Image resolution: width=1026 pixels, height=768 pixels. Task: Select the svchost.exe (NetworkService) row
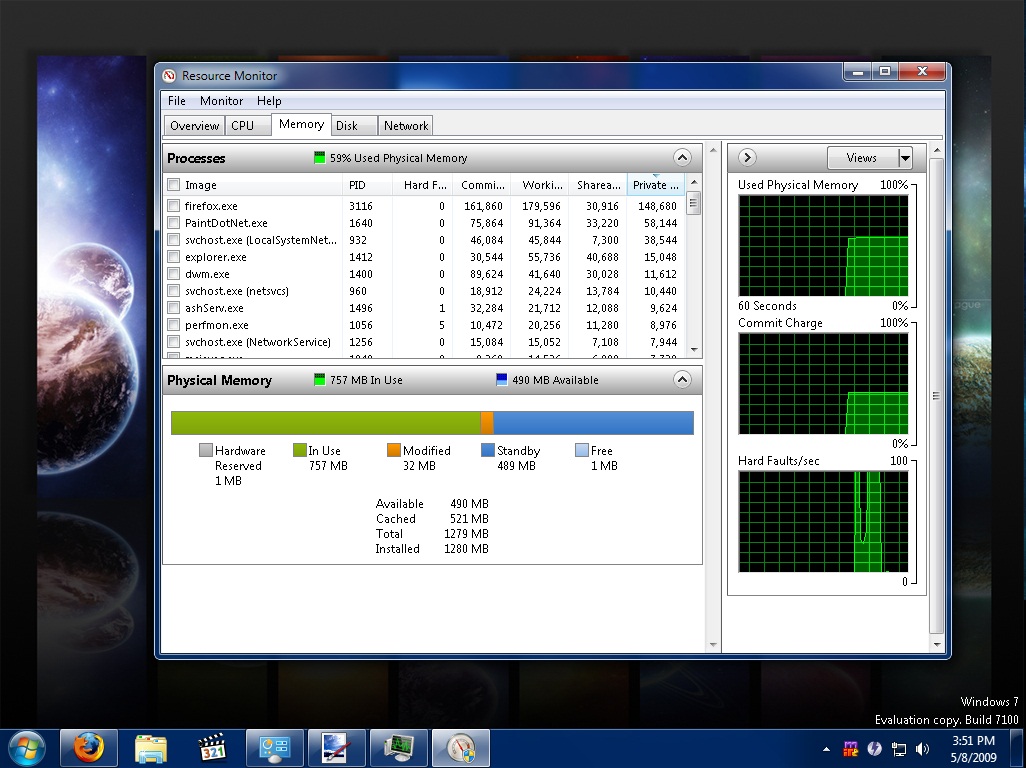click(425, 342)
